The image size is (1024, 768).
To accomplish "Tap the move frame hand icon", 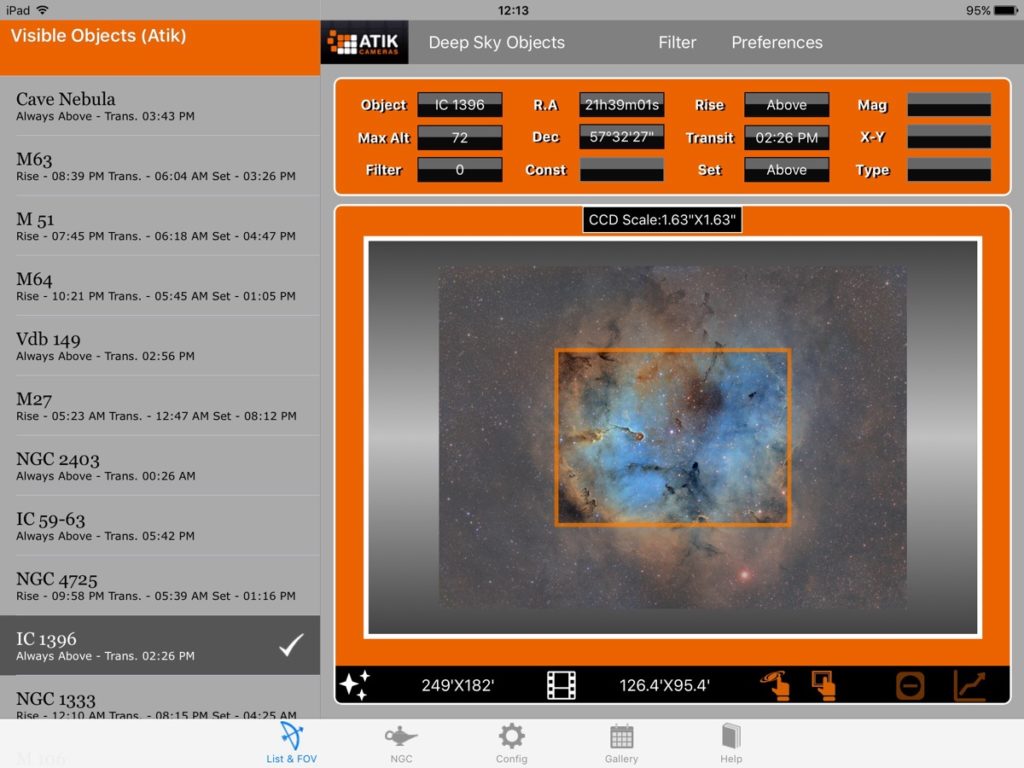I will pyautogui.click(x=824, y=685).
